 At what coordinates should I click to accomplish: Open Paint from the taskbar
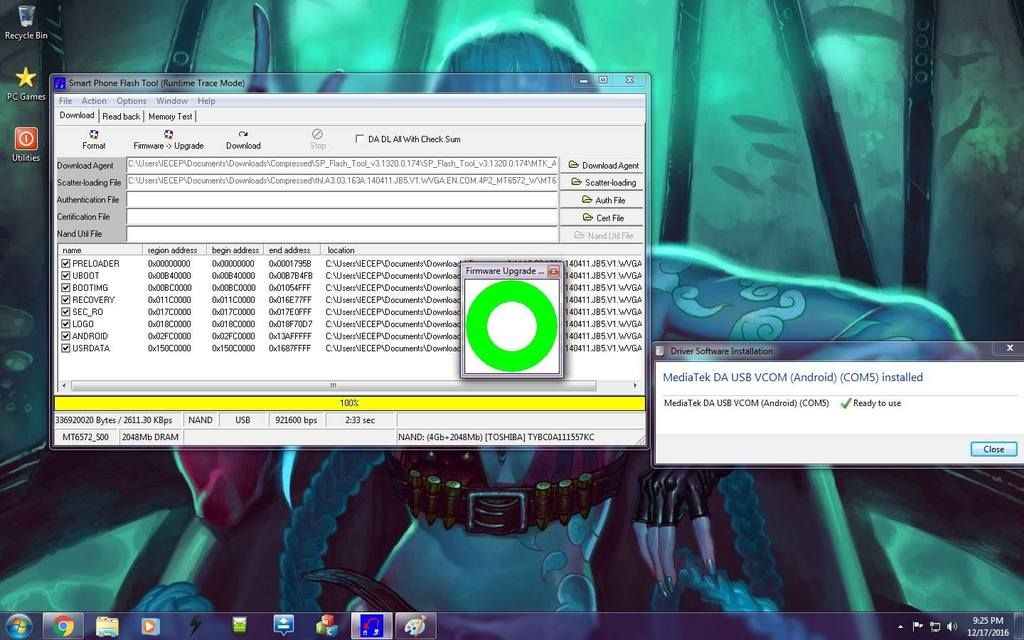click(x=414, y=626)
